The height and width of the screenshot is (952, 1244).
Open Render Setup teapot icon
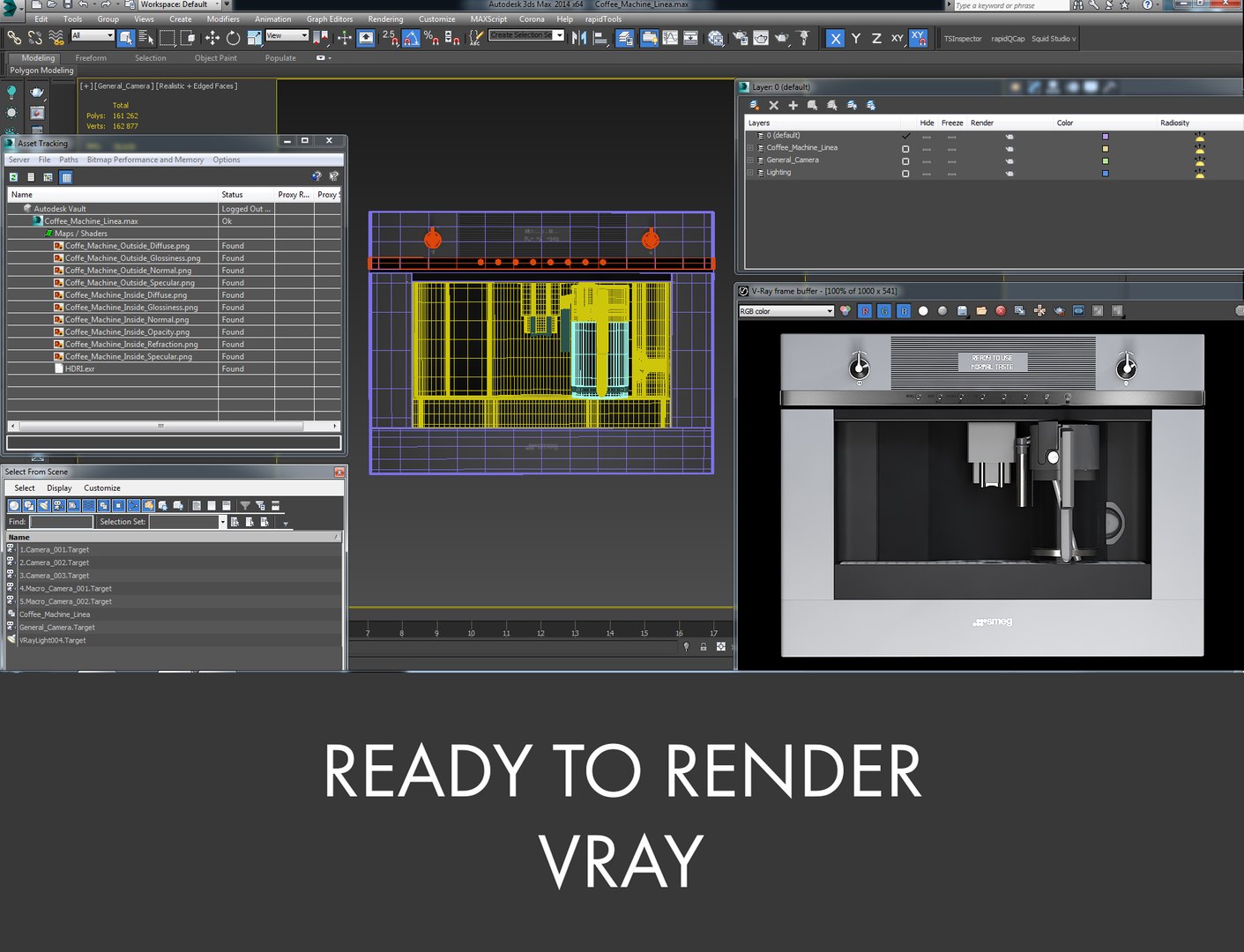click(740, 38)
